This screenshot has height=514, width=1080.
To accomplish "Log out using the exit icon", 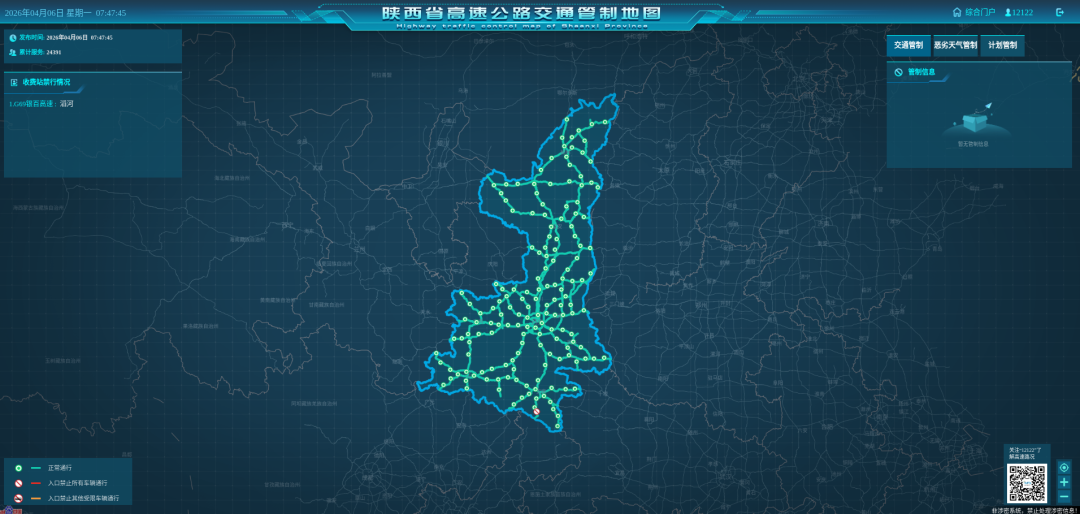I will pyautogui.click(x=1059, y=12).
